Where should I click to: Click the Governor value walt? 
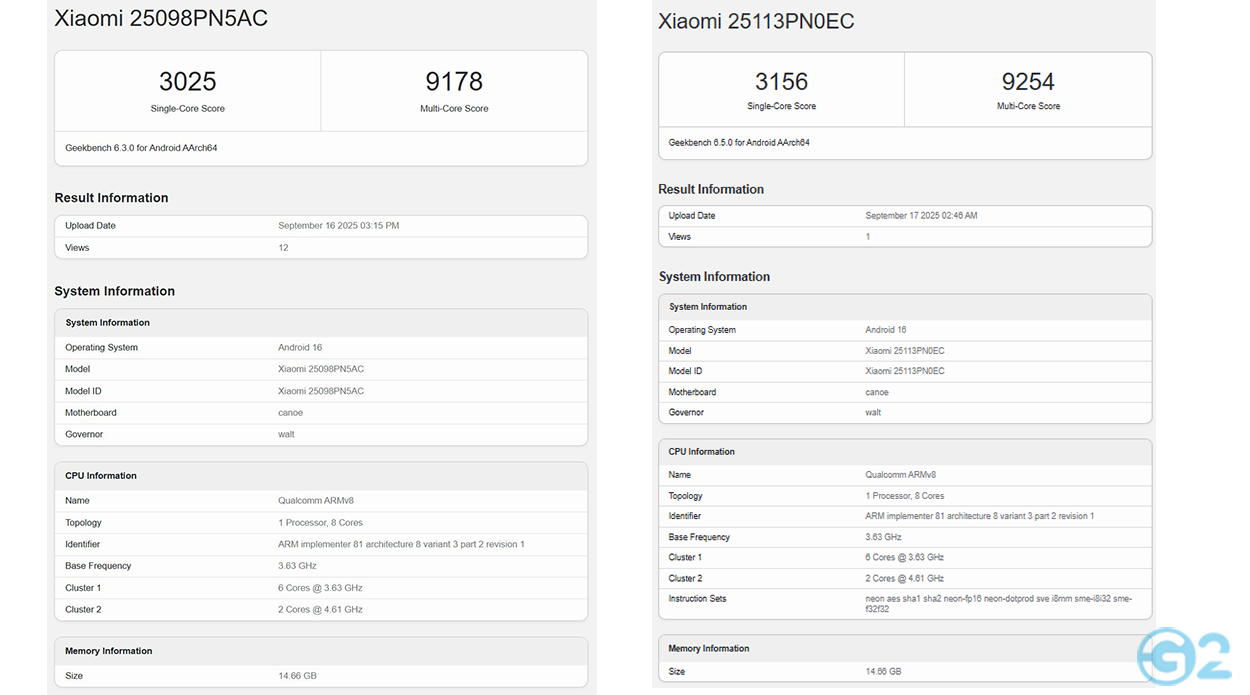click(286, 434)
